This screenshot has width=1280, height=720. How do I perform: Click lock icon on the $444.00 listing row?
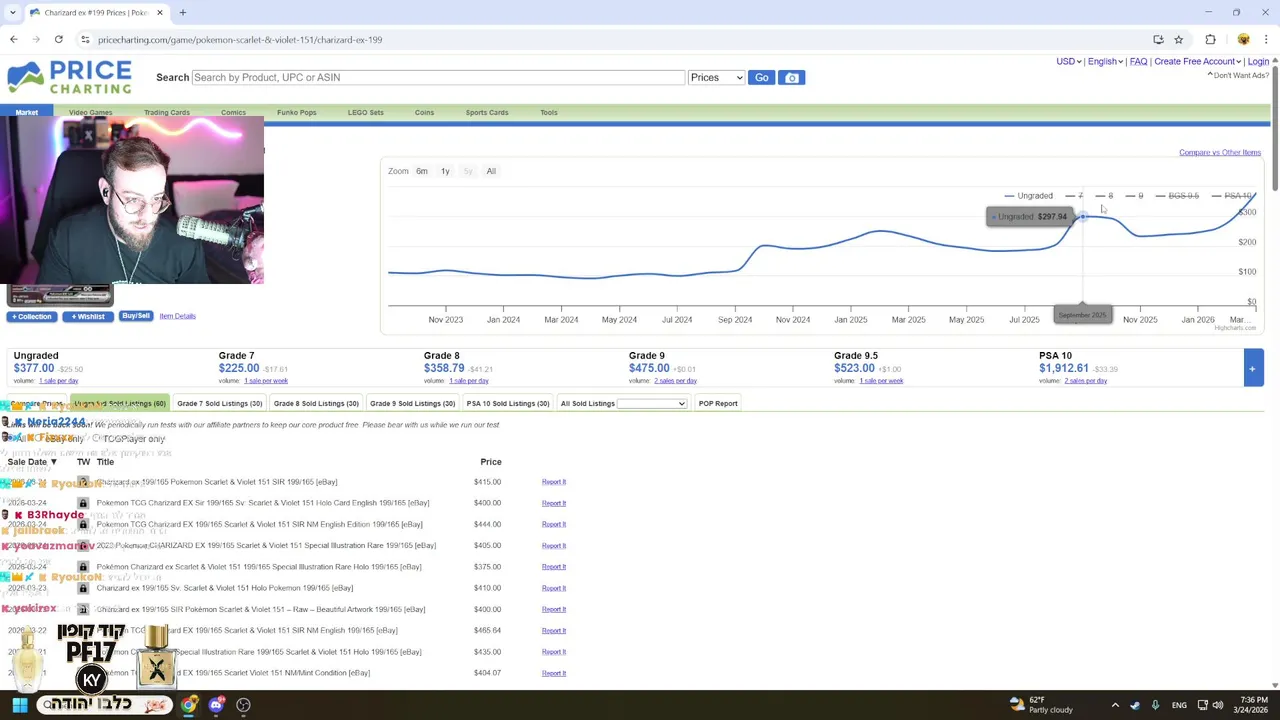(83, 524)
